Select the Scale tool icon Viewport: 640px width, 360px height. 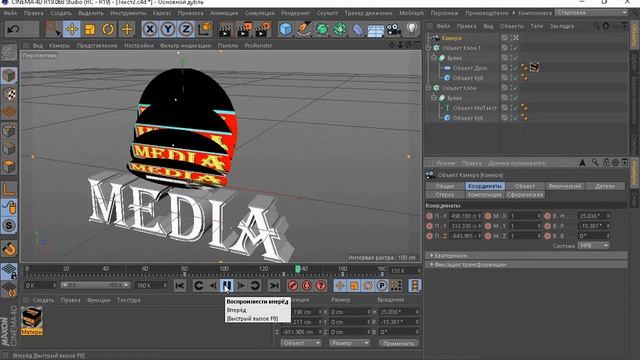(90, 29)
